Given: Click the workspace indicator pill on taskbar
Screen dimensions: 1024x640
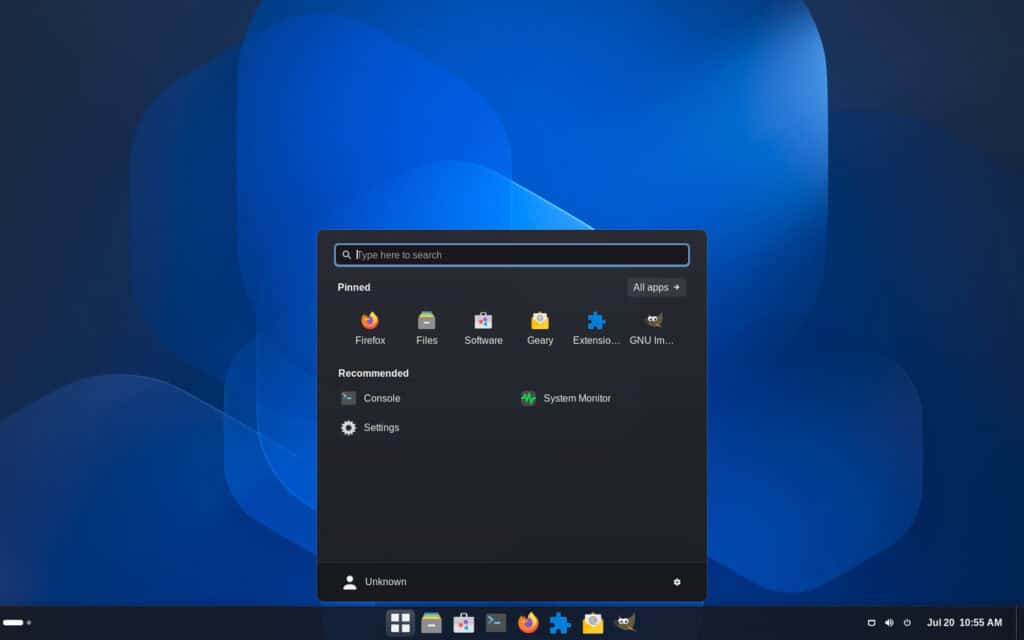Looking at the screenshot, I should click(x=13, y=622).
